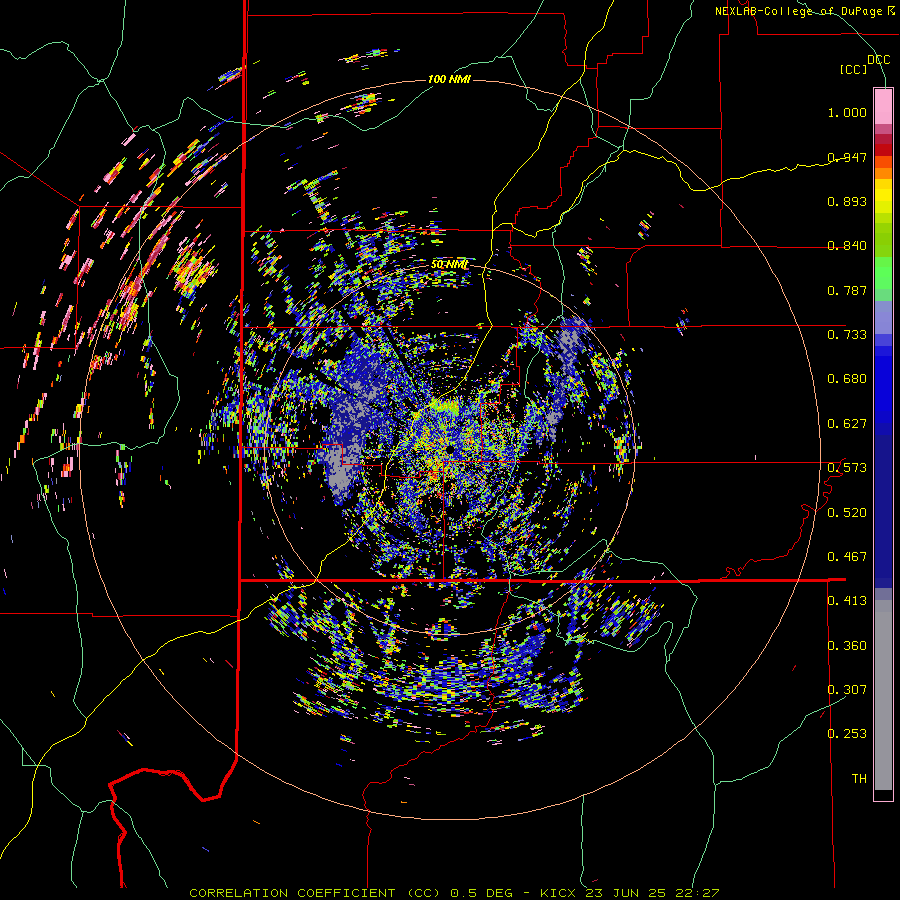Click the 0.573 scale label
This screenshot has width=900, height=900.
click(x=847, y=468)
